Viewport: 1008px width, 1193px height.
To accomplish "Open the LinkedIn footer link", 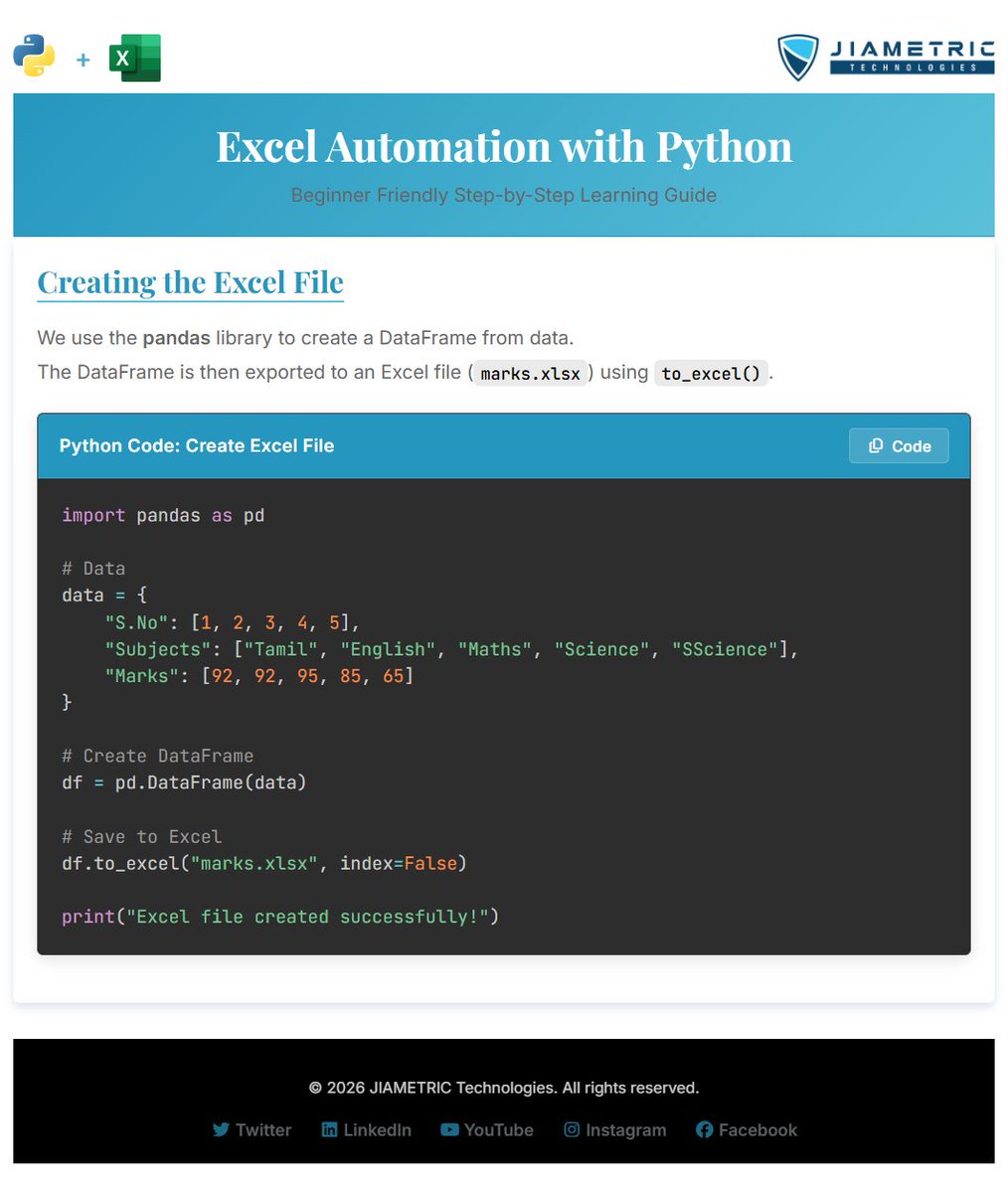I will point(366,1130).
